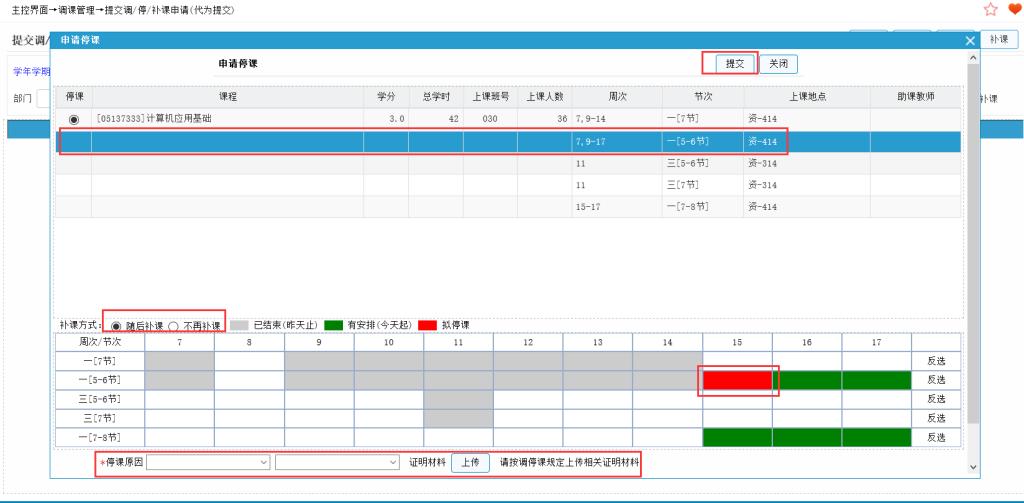Select the 计算机应用基础 course radio button
The image size is (1024, 503).
click(74, 119)
